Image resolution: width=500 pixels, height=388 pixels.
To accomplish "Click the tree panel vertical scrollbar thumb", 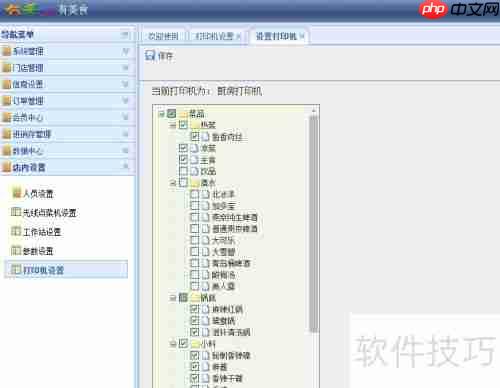I will click(313, 223).
